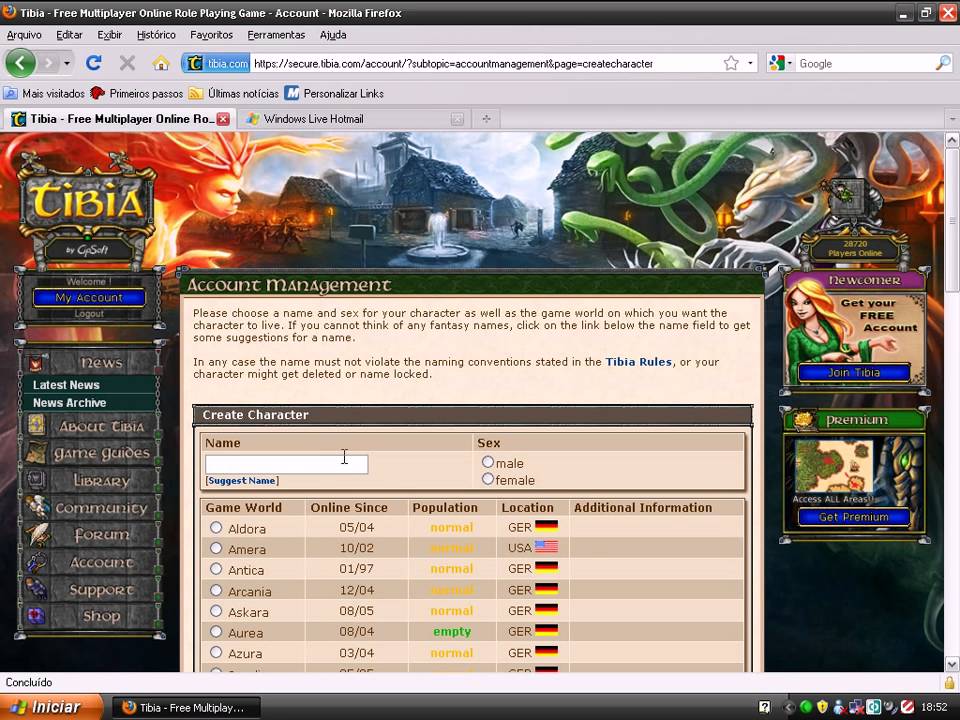This screenshot has height=720, width=960.
Task: Expand the address bar URL dropdown
Action: pyautogui.click(x=750, y=63)
